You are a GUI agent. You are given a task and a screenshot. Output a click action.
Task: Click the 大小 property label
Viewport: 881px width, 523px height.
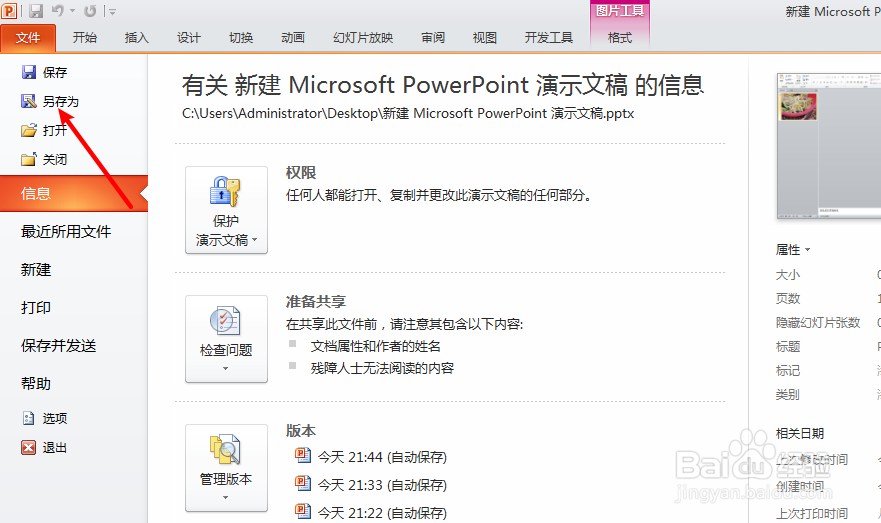click(788, 275)
